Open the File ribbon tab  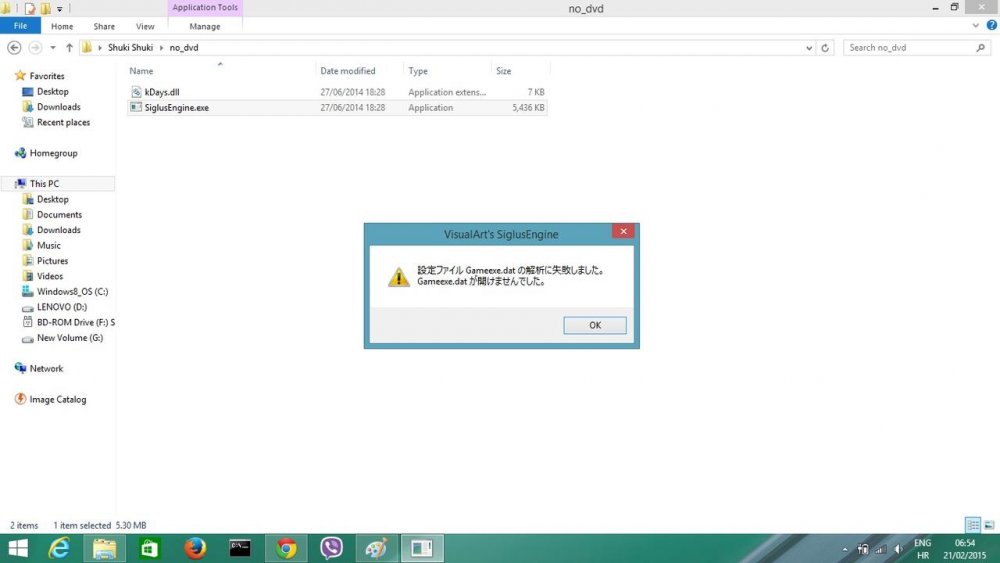pyautogui.click(x=20, y=26)
